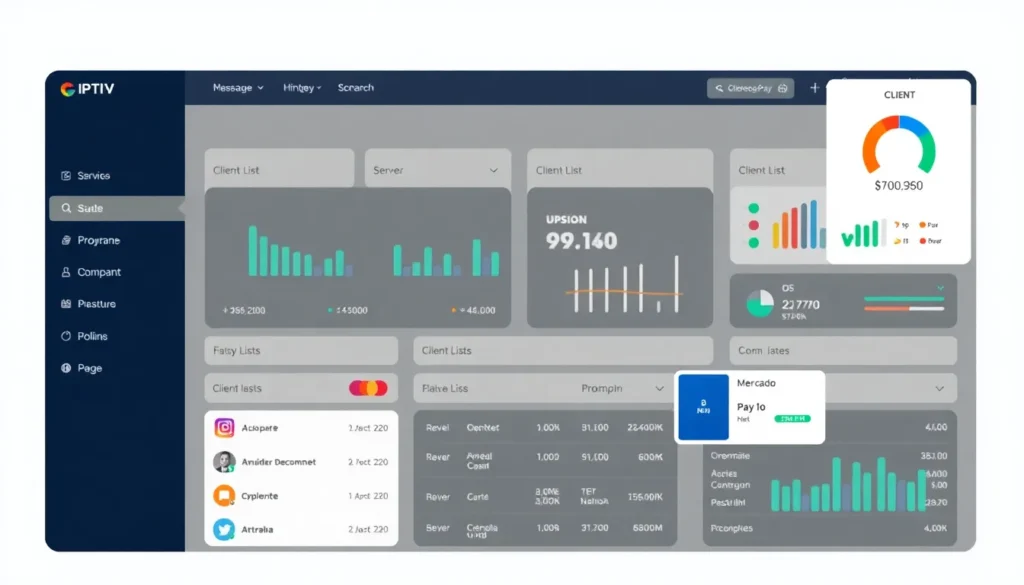Screen dimensions: 1024x585
Task: Open the Hintey menu in top navigation
Action: (302, 88)
